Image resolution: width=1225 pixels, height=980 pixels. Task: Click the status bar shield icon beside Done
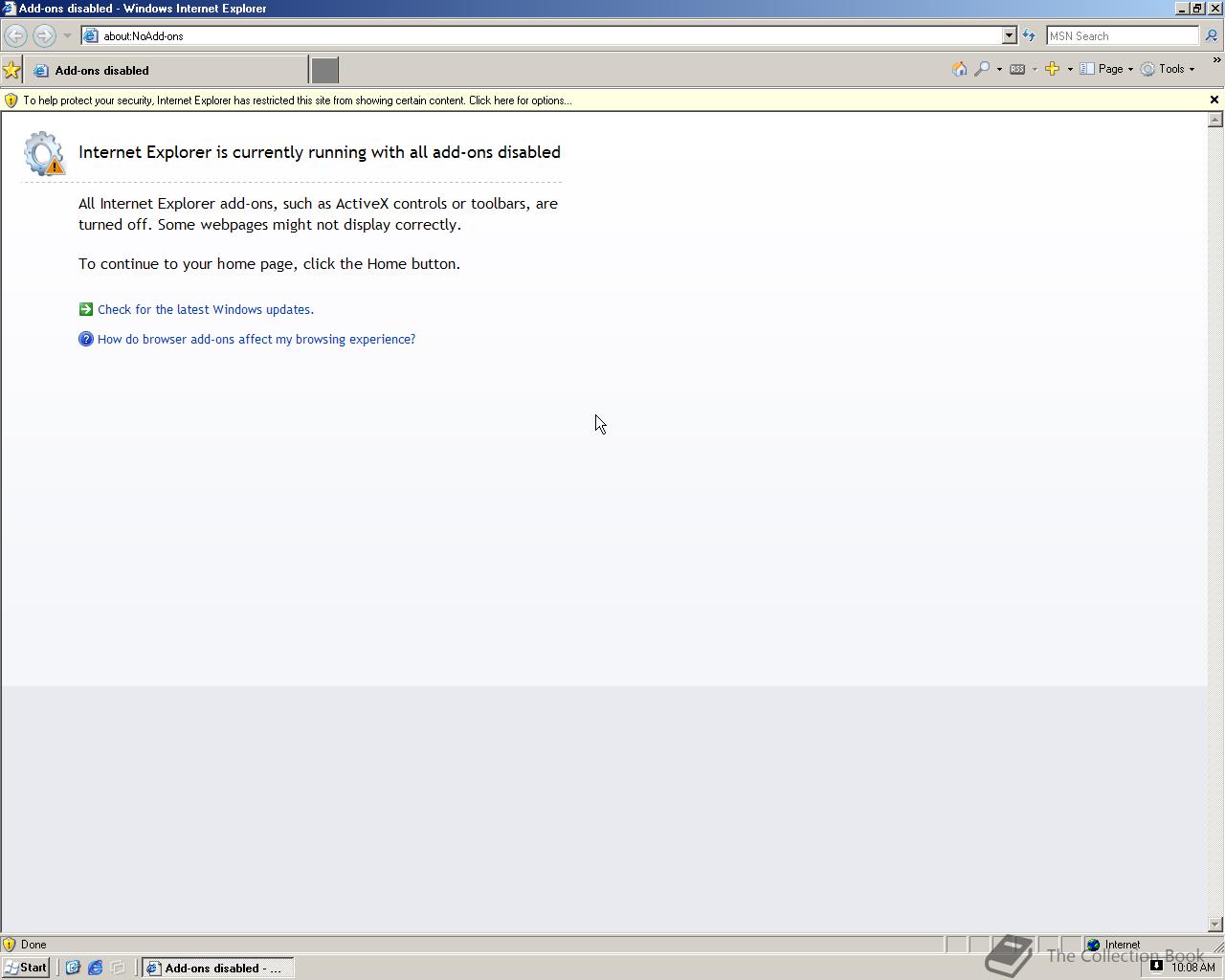[x=10, y=945]
